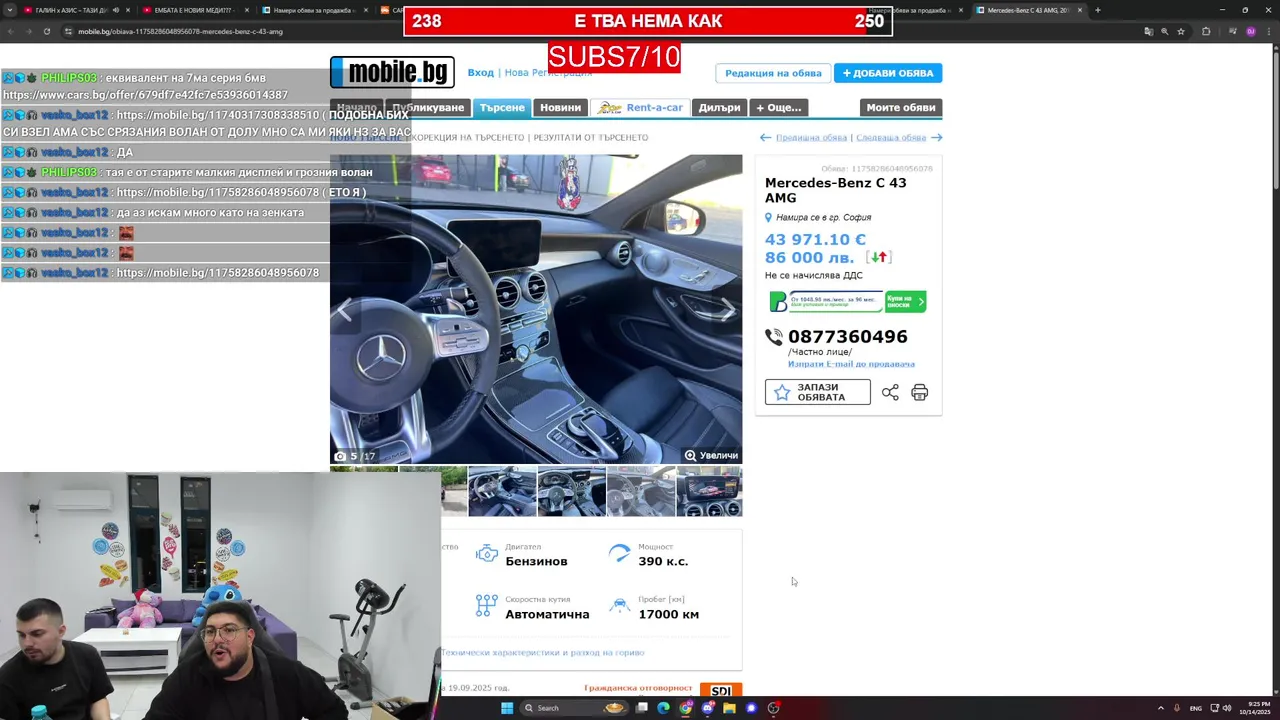This screenshot has height=720, width=1280.
Task: Click the browser back arrow
Action: click(x=10, y=31)
